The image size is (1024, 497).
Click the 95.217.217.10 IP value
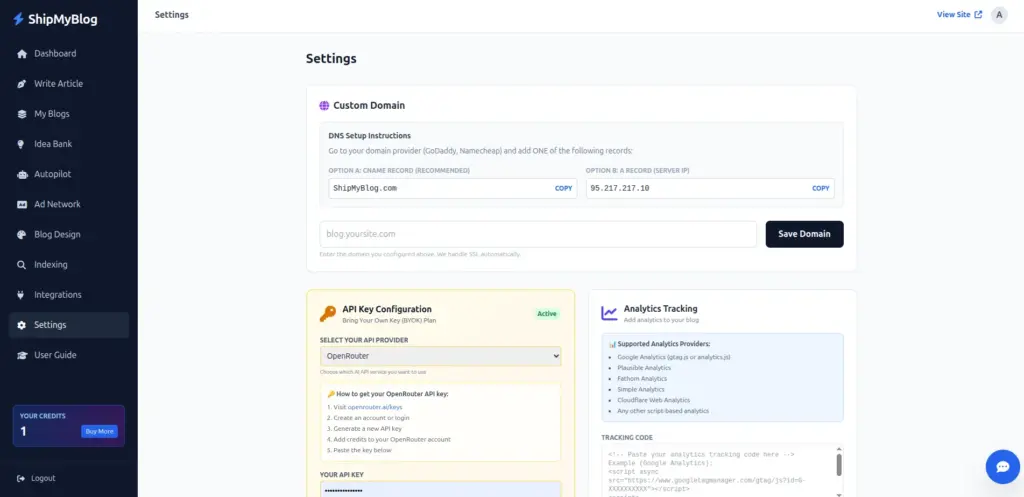point(620,188)
